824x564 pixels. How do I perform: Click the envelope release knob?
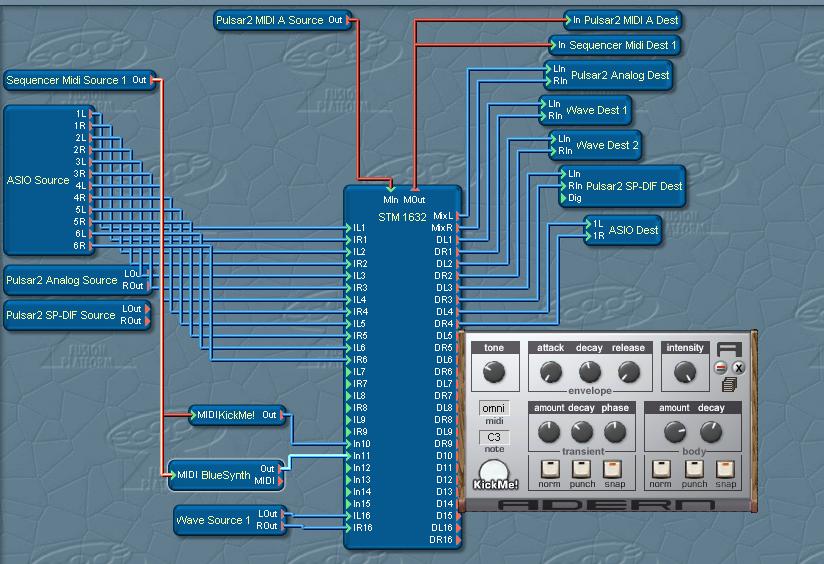pyautogui.click(x=629, y=372)
